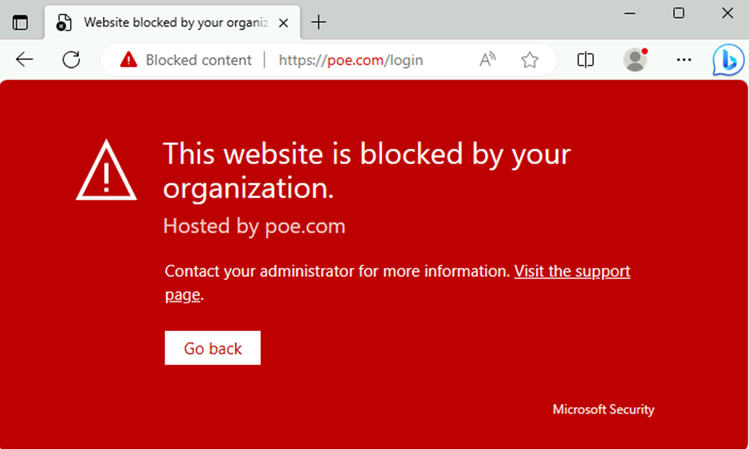Launch Bing Copilot sidebar icon
Viewport: 749px width, 449px height.
click(x=727, y=60)
